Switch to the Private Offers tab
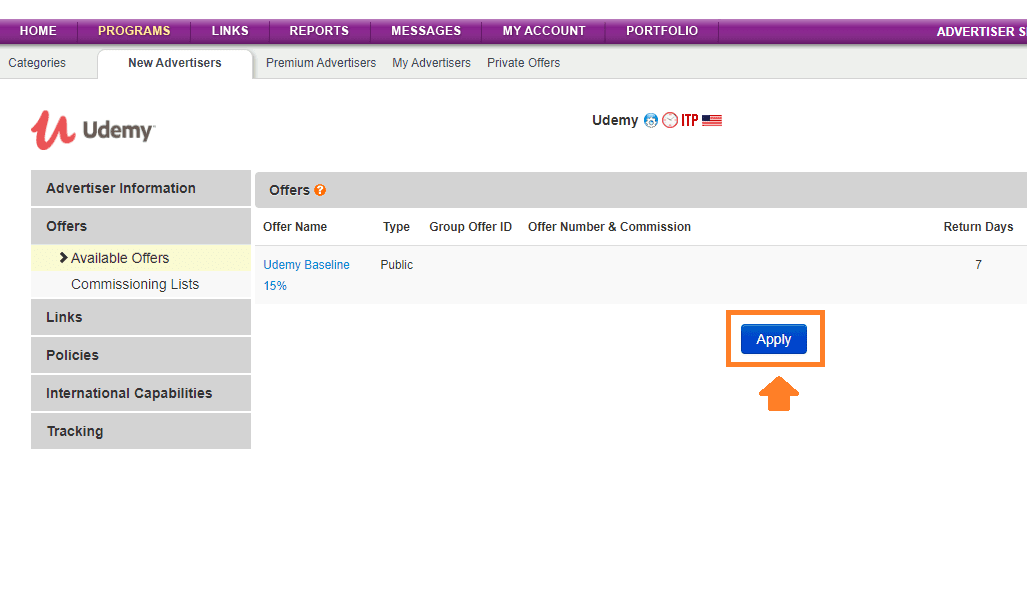Screen dimensions: 1027x600 pos(523,63)
